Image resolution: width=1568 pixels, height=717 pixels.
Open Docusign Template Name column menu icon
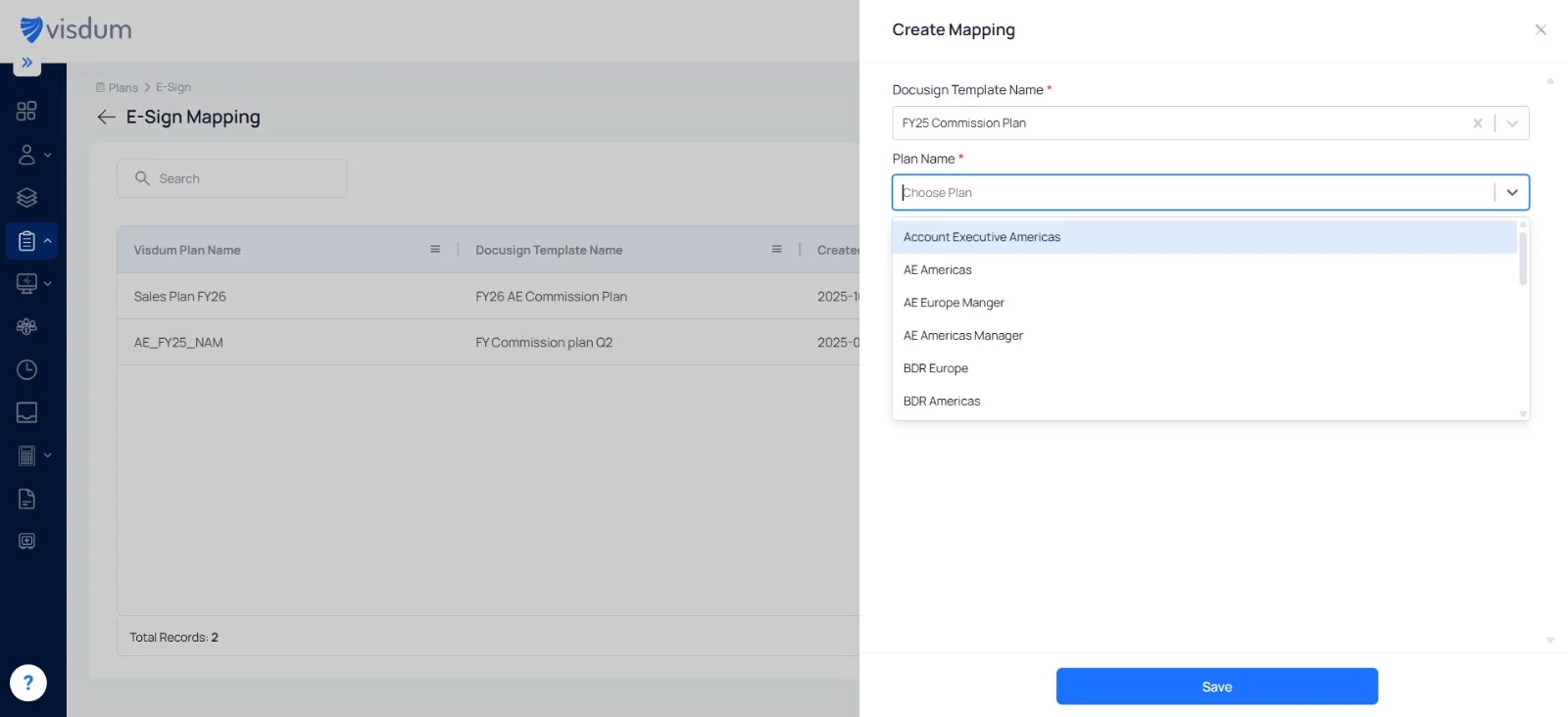(777, 250)
